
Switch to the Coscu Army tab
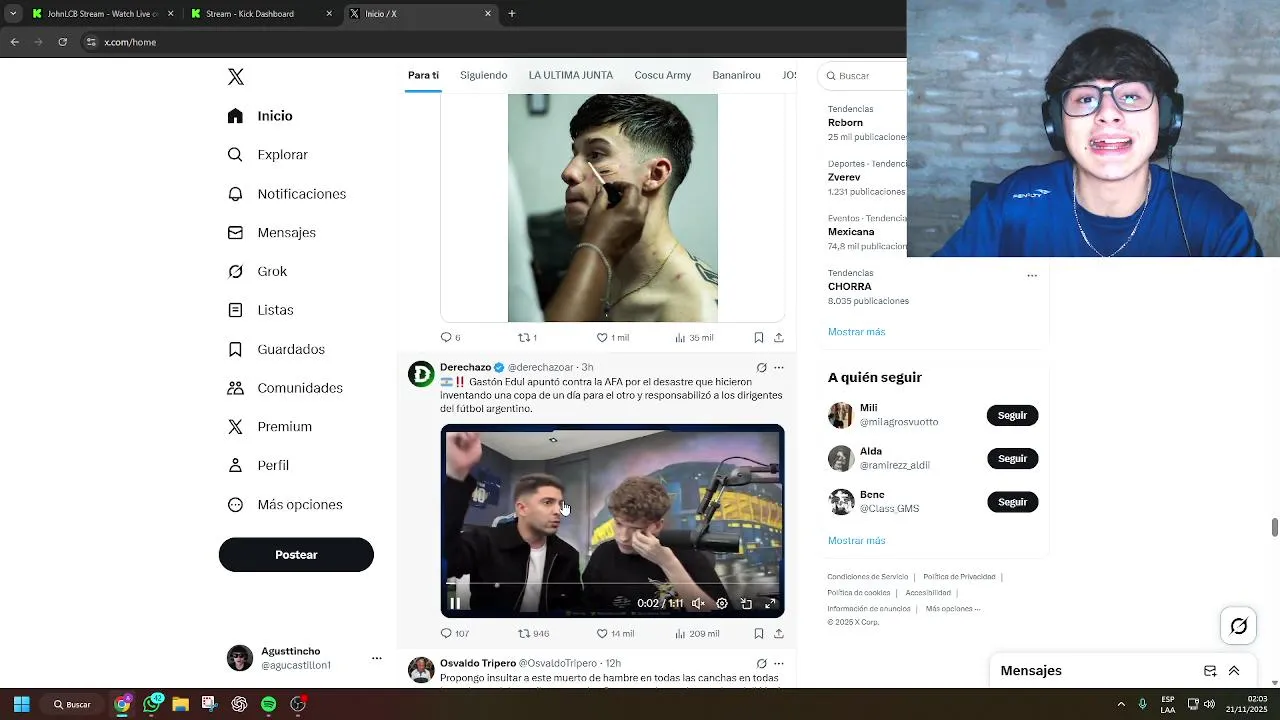coord(662,75)
